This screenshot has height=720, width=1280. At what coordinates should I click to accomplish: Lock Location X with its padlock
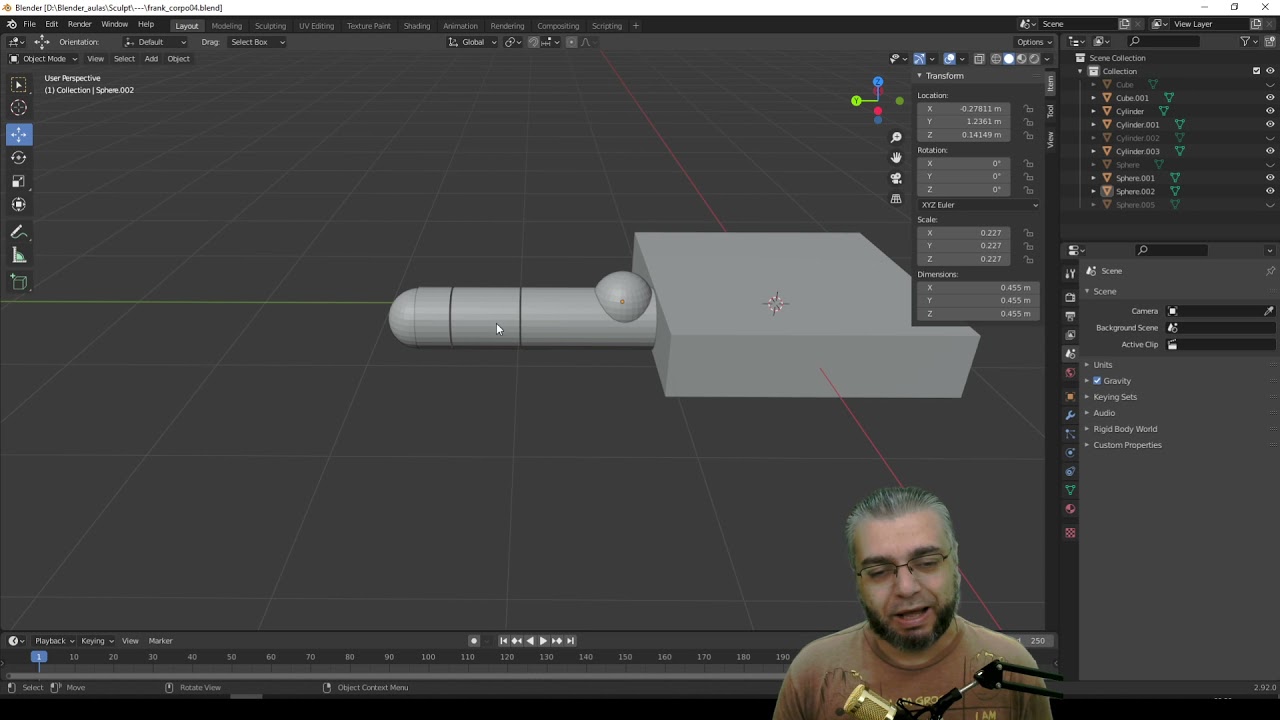tap(1028, 109)
